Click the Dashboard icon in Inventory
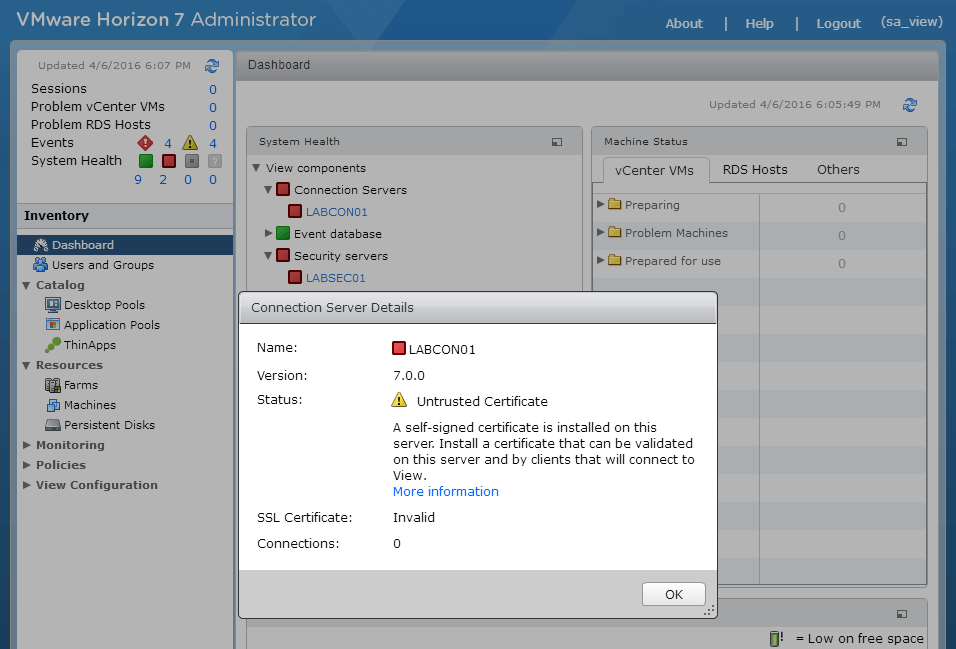This screenshot has height=649, width=956. tap(41, 245)
